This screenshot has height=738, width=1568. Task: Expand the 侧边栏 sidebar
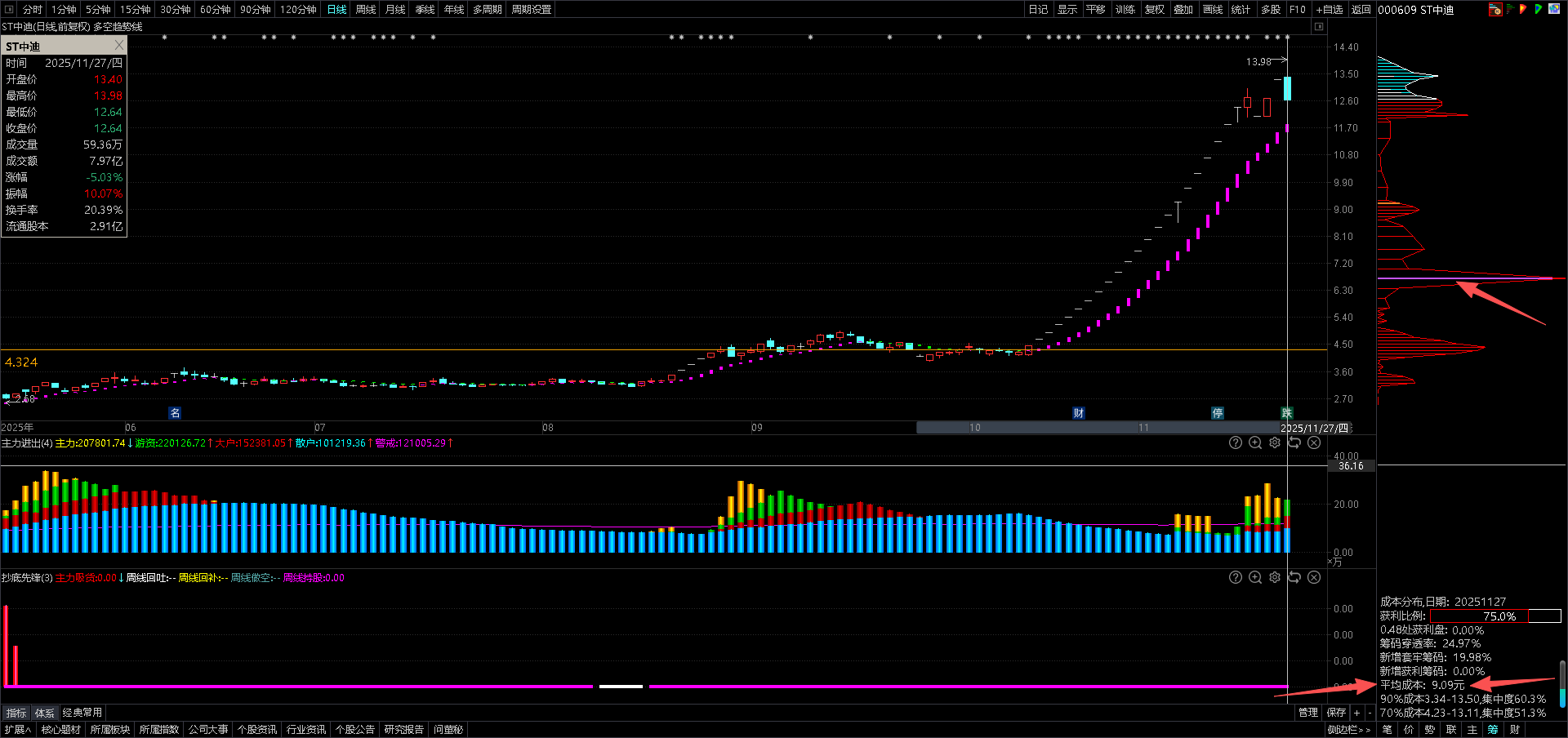1348,730
